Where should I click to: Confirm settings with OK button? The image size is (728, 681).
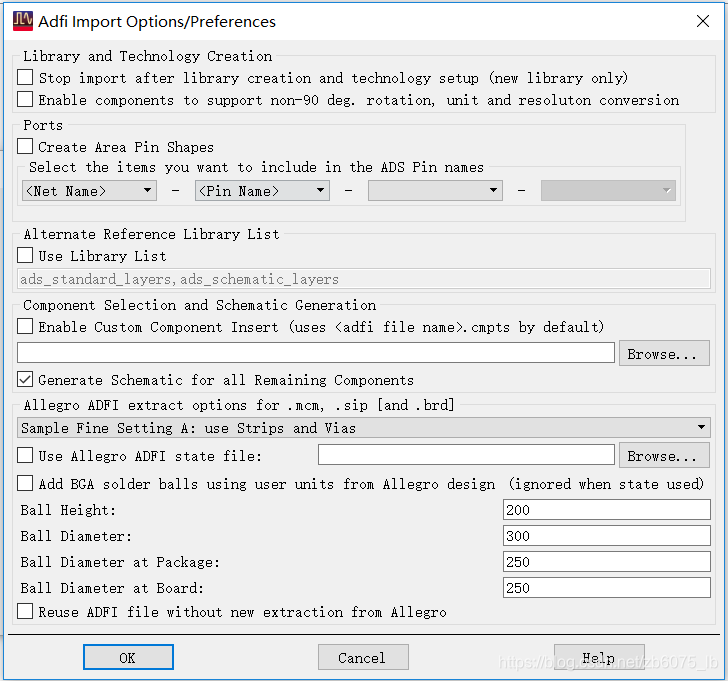(129, 657)
